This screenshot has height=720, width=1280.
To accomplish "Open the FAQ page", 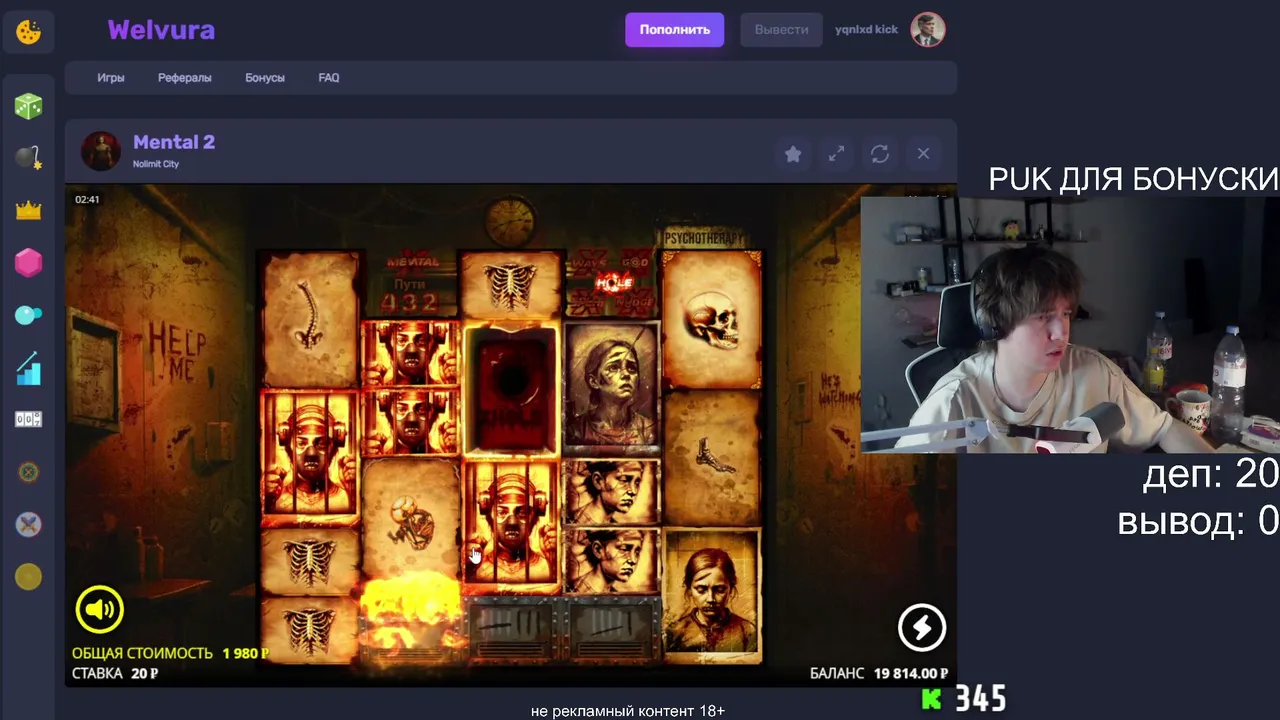I will (x=329, y=78).
